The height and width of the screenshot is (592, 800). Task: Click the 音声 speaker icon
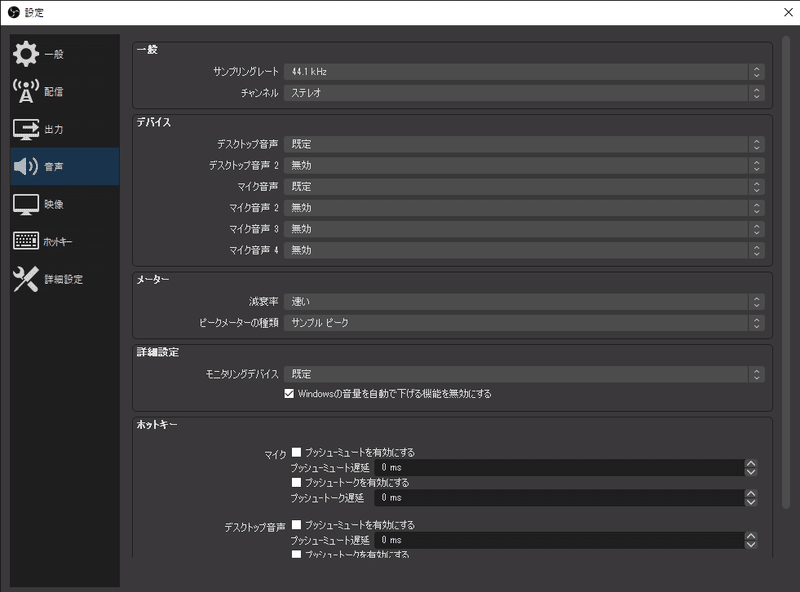27,164
